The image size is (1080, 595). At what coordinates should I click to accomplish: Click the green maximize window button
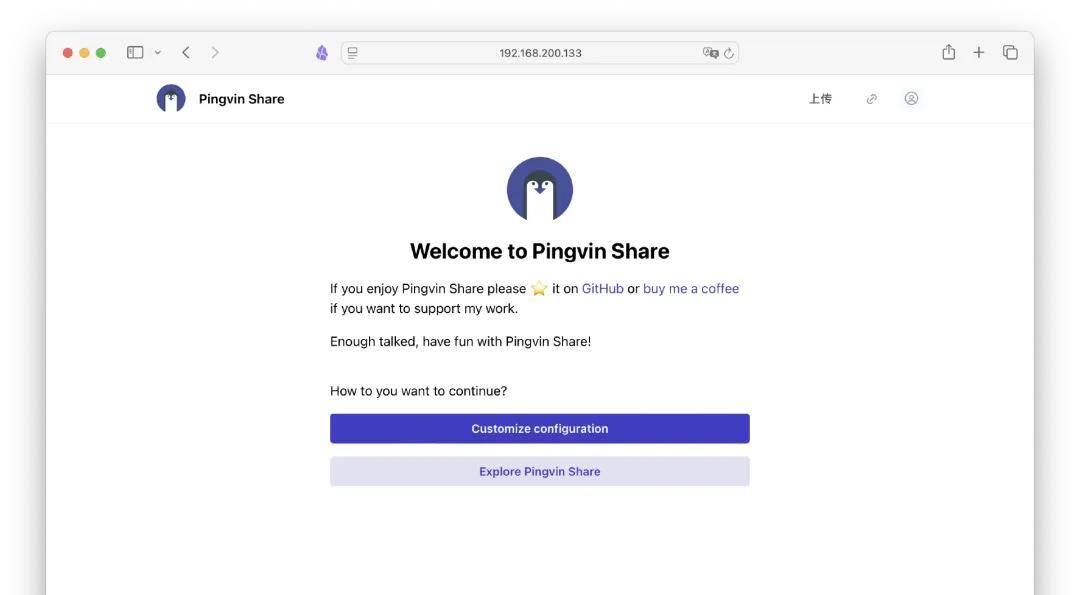[101, 53]
